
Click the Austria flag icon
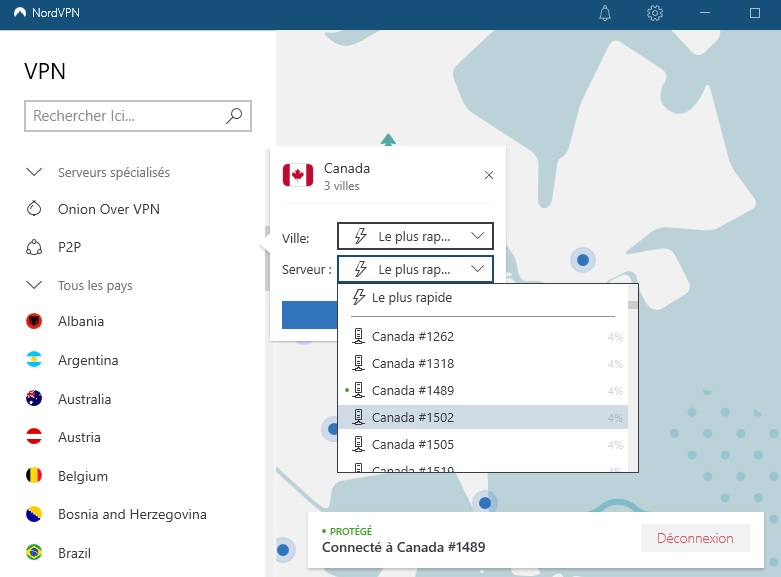(34, 436)
